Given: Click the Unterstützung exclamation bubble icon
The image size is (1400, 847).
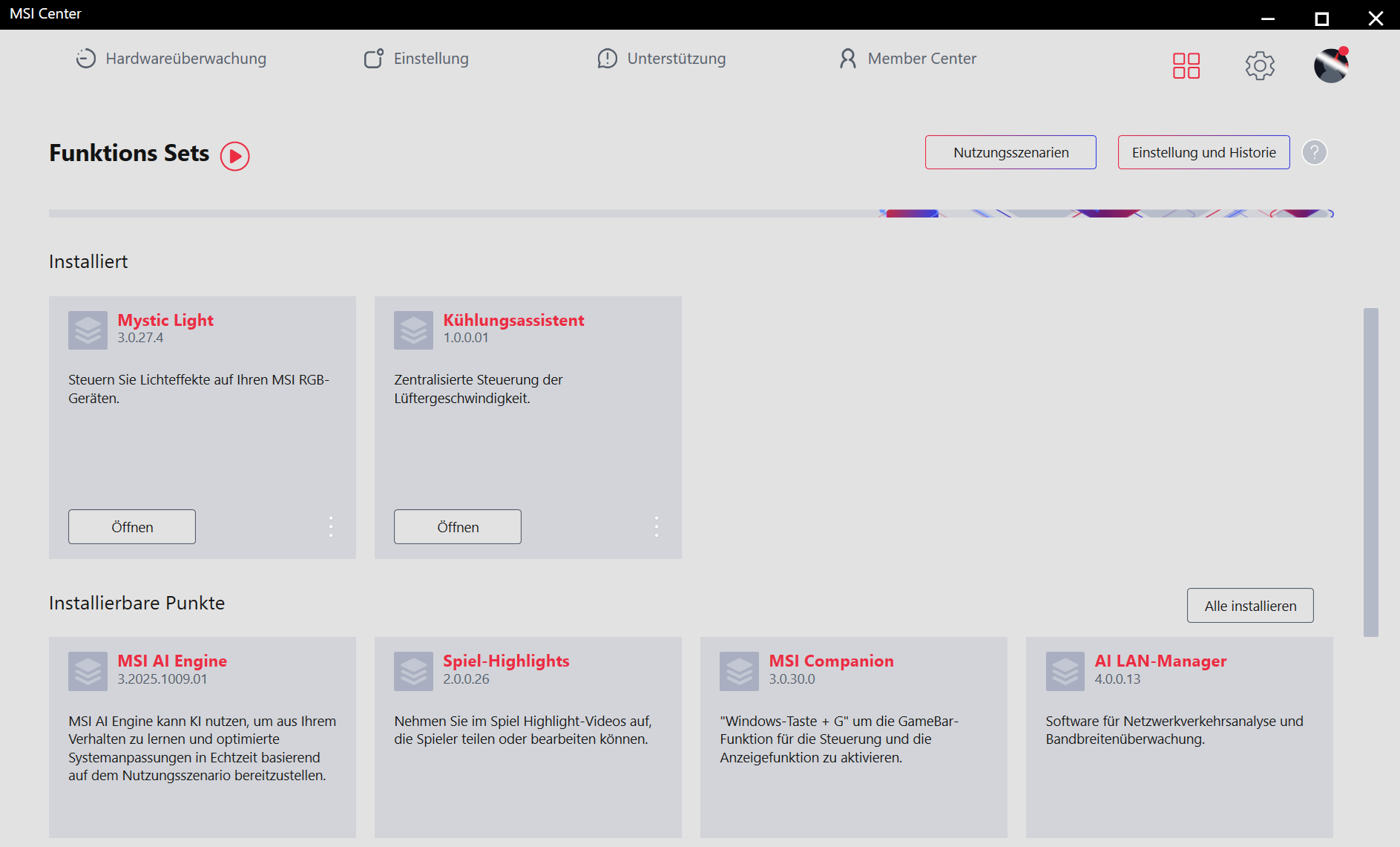Looking at the screenshot, I should coord(608,59).
